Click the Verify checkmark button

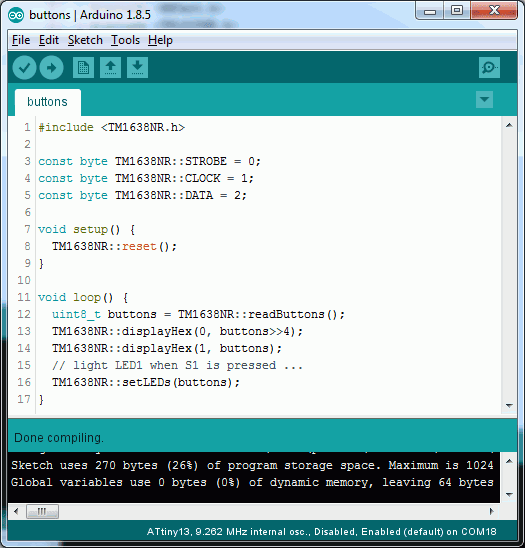(24, 67)
